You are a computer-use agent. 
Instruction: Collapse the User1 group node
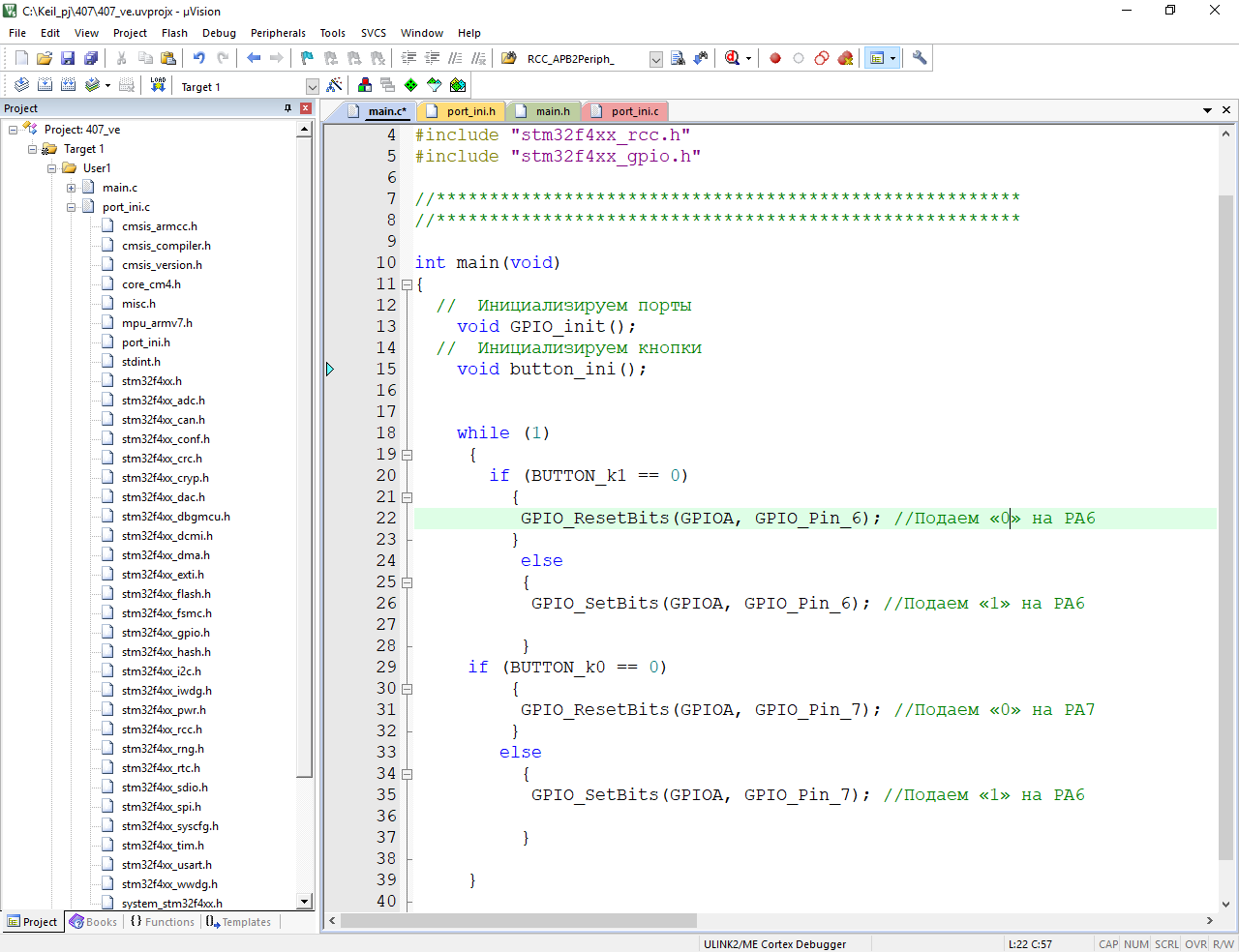[x=51, y=168]
